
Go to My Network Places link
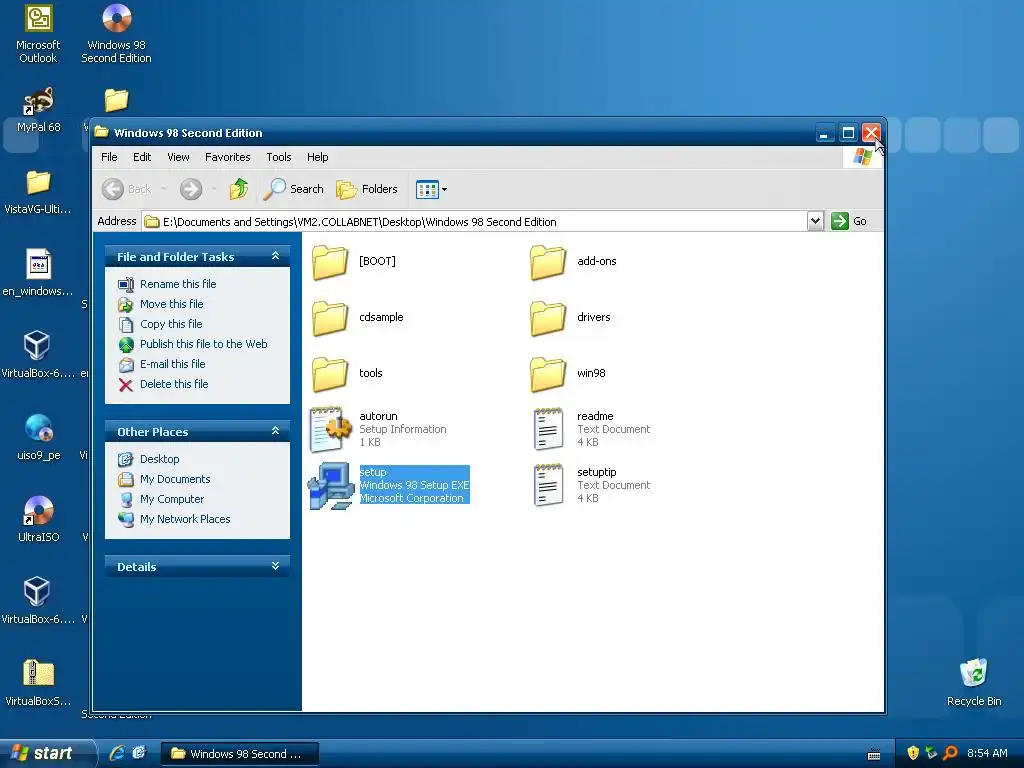(x=185, y=519)
